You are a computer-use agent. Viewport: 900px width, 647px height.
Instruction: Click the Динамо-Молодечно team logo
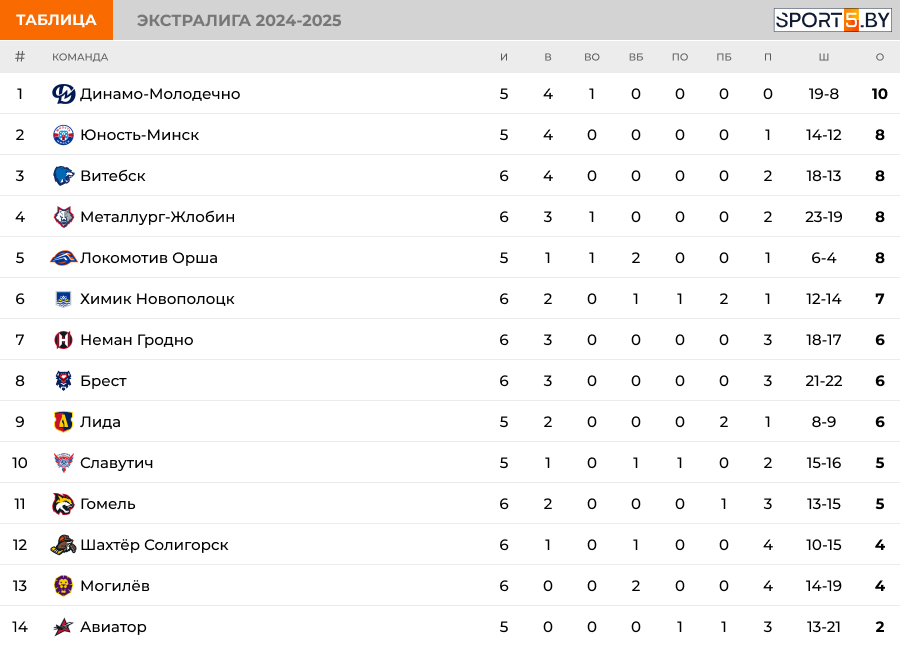(x=64, y=94)
